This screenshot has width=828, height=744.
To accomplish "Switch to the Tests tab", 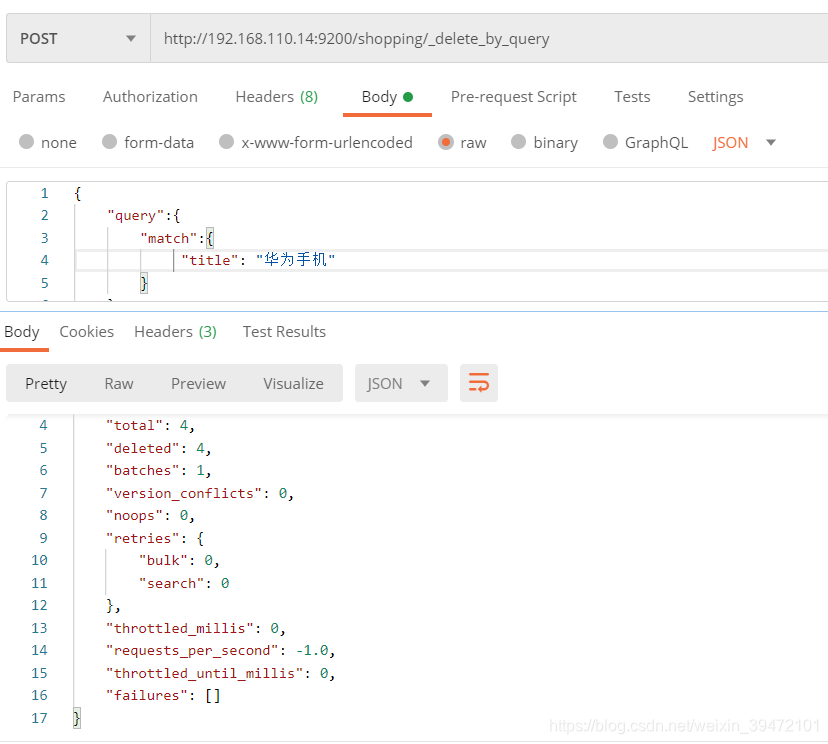I will (x=632, y=97).
